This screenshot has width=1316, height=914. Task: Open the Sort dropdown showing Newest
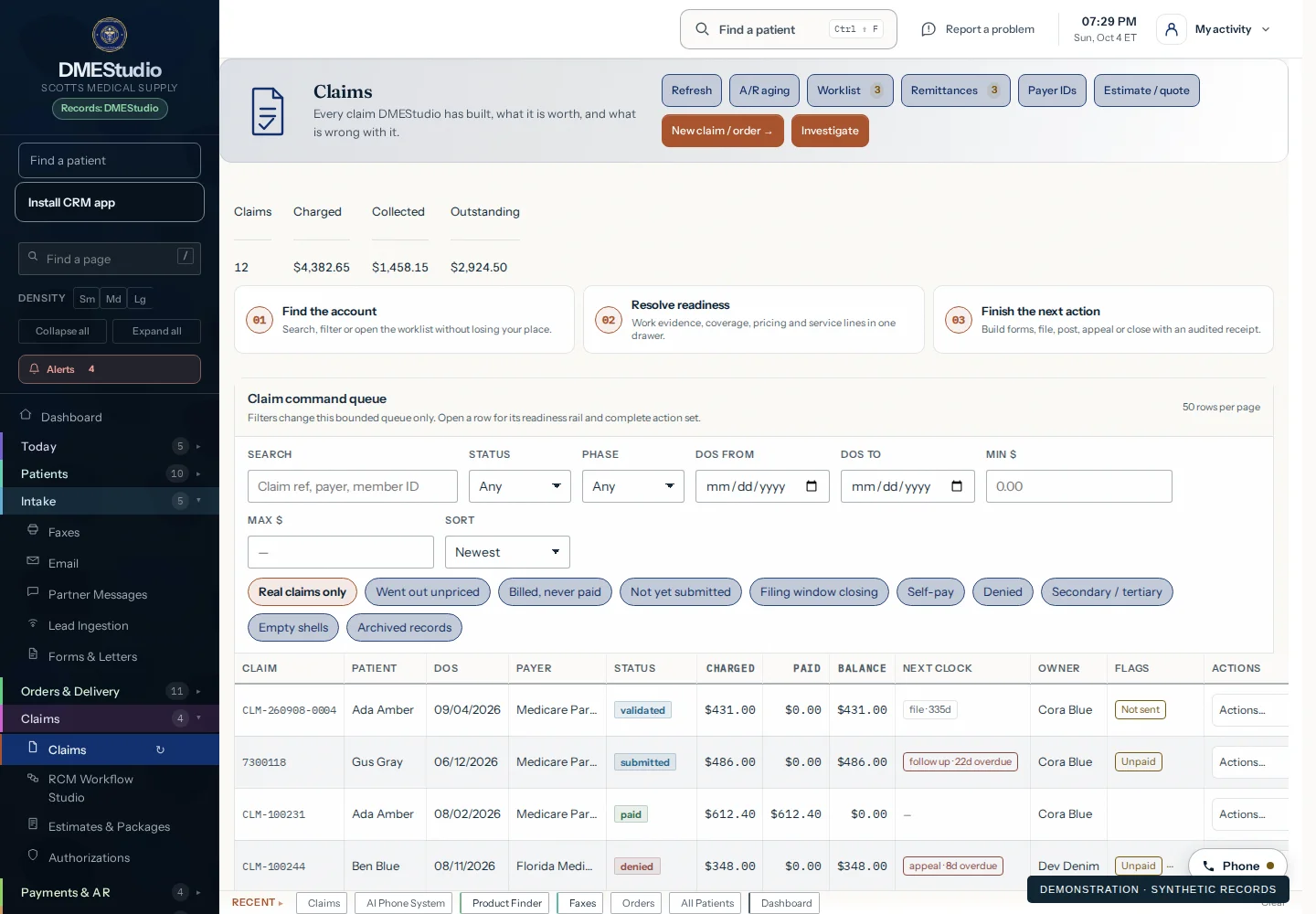[507, 552]
